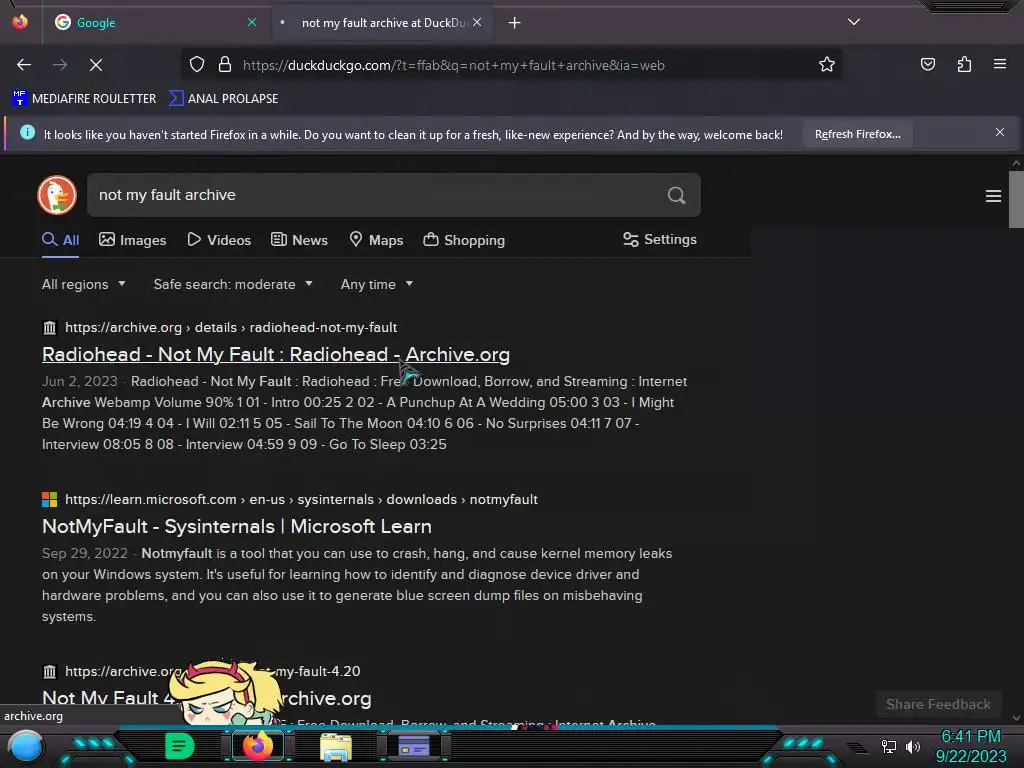Screen dimensions: 1024x768
Task: Click Firefox logo at tab bar left
Action: [20, 22]
